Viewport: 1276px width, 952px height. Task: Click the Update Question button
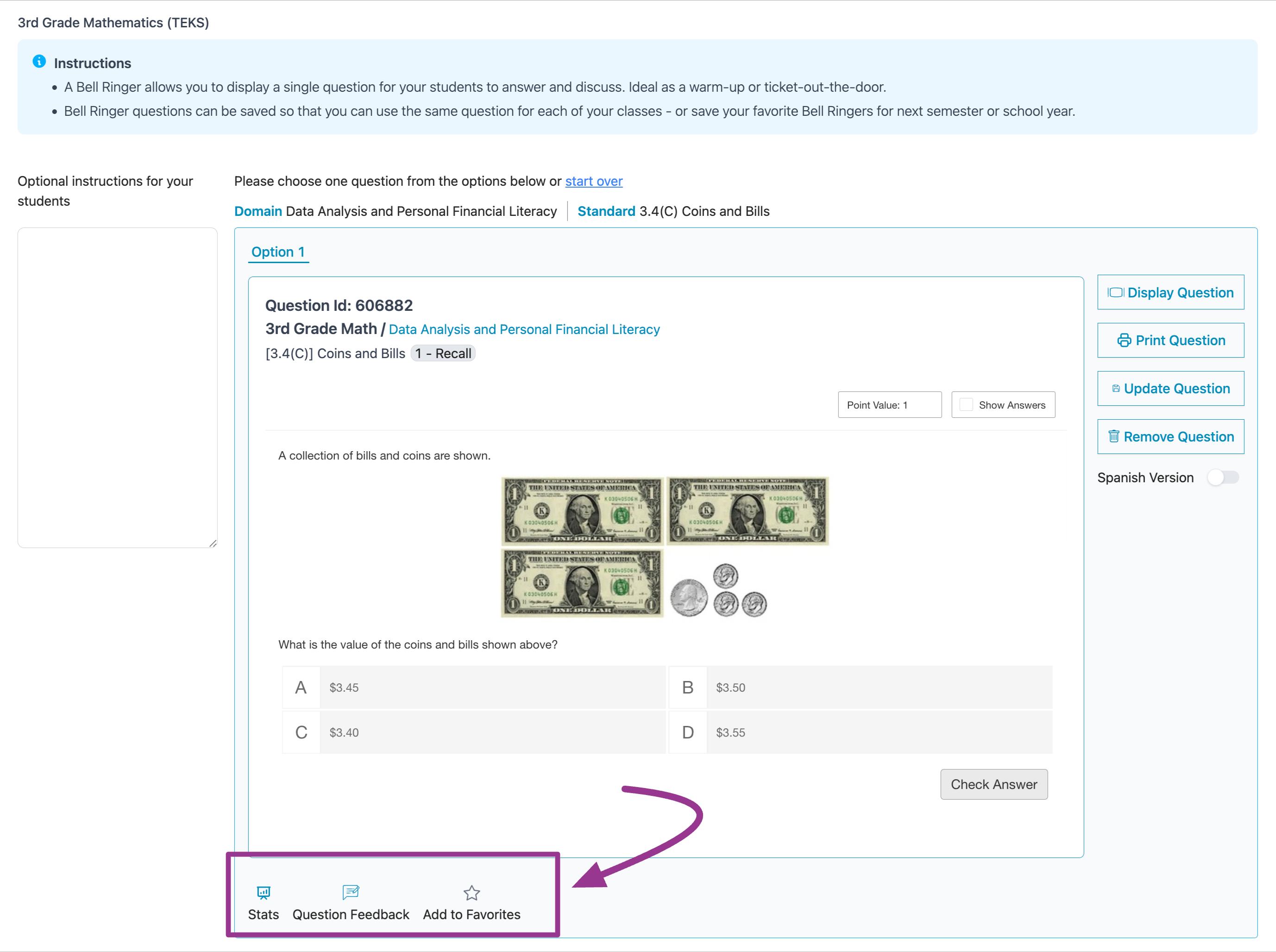(1170, 388)
